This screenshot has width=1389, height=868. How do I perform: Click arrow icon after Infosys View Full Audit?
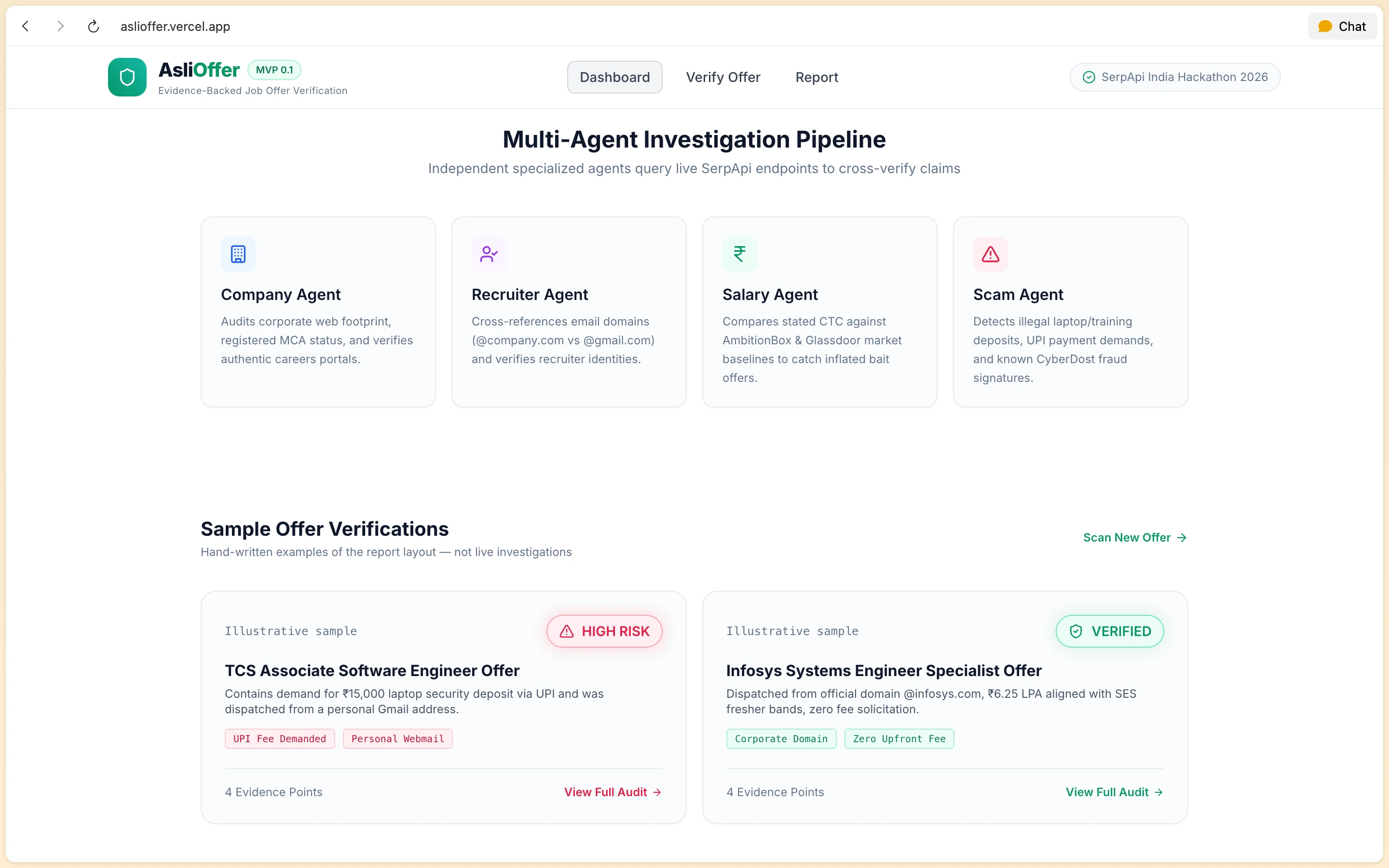(1159, 792)
